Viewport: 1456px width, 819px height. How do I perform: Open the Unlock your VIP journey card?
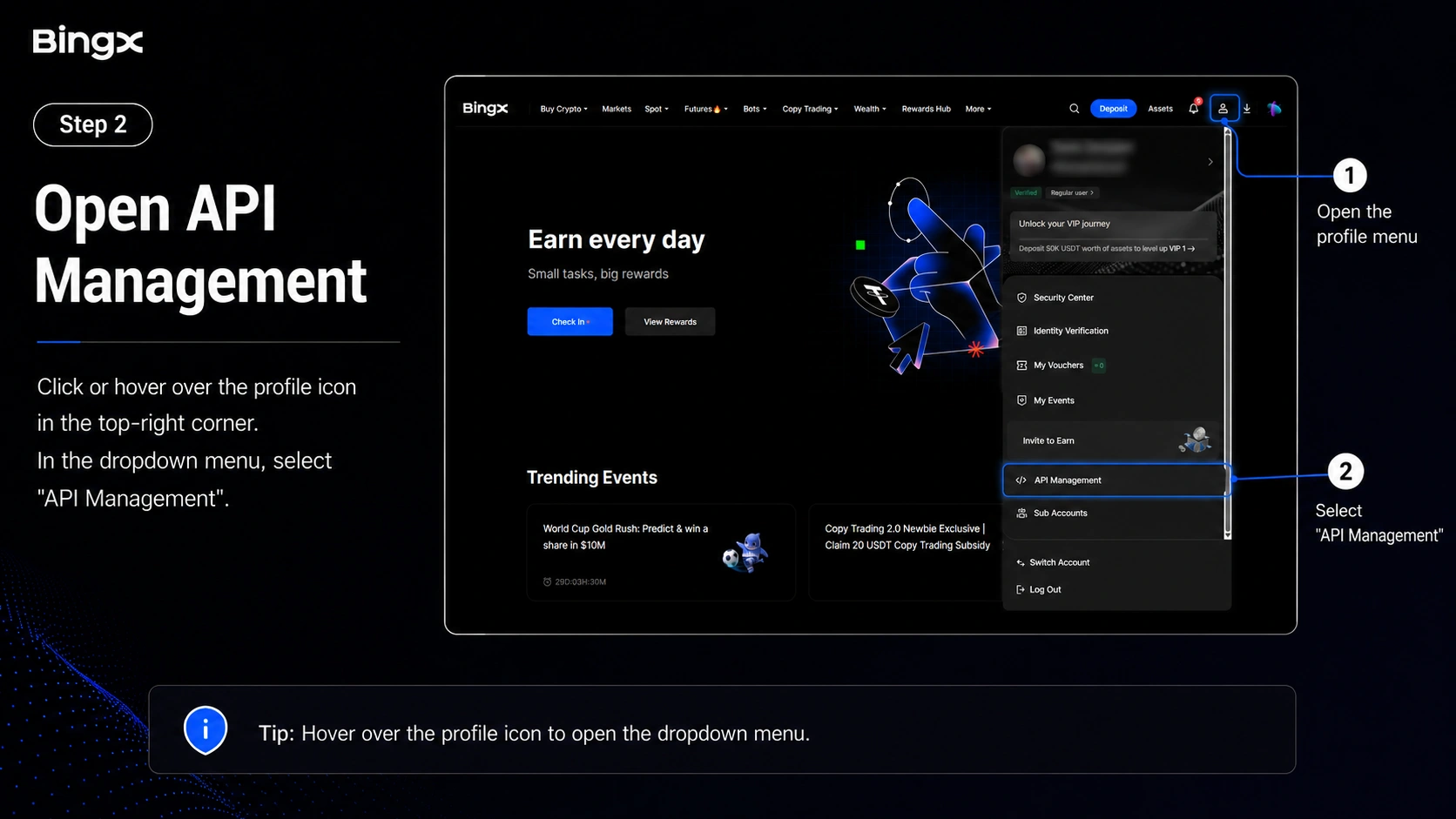[1113, 235]
